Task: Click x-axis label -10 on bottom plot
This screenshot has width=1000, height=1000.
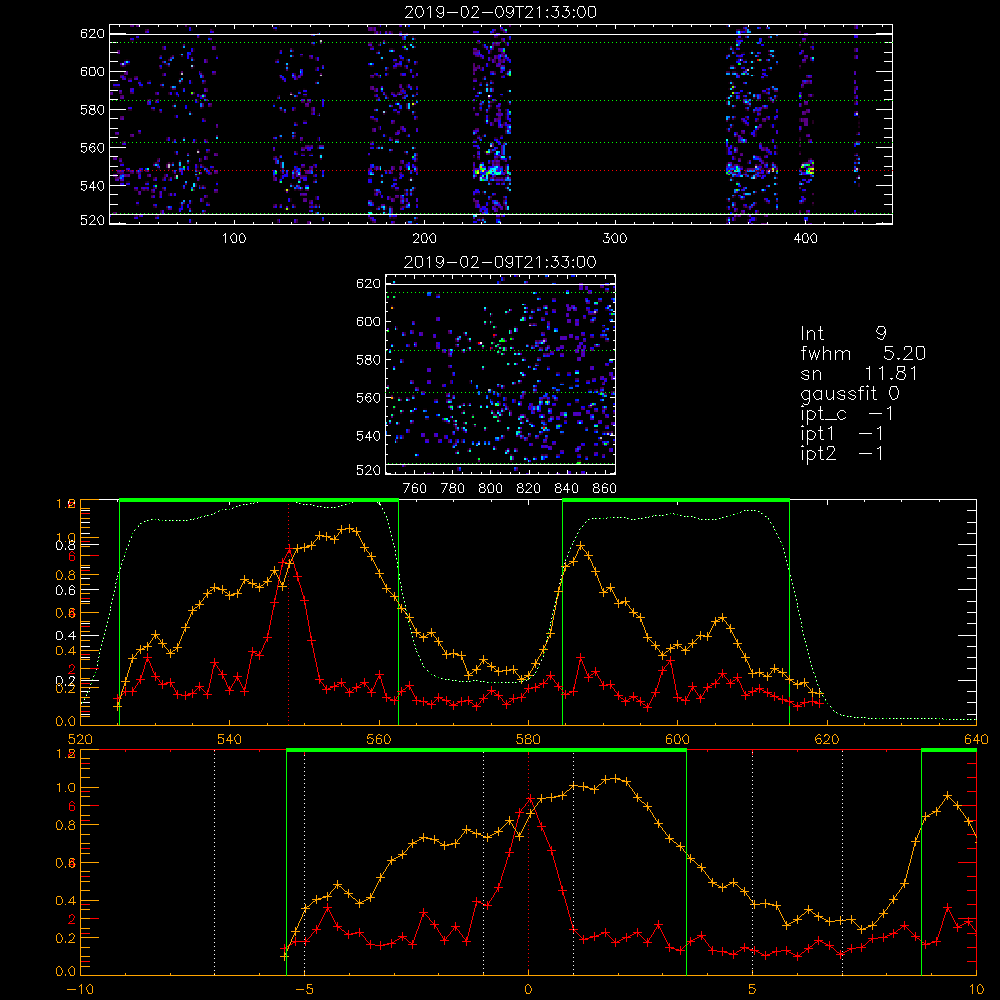Action: coord(79,990)
